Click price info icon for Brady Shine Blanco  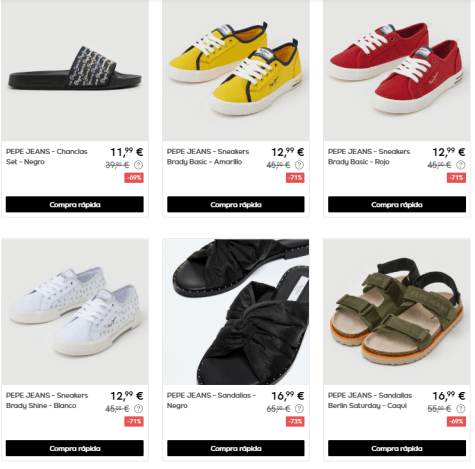tap(138, 408)
